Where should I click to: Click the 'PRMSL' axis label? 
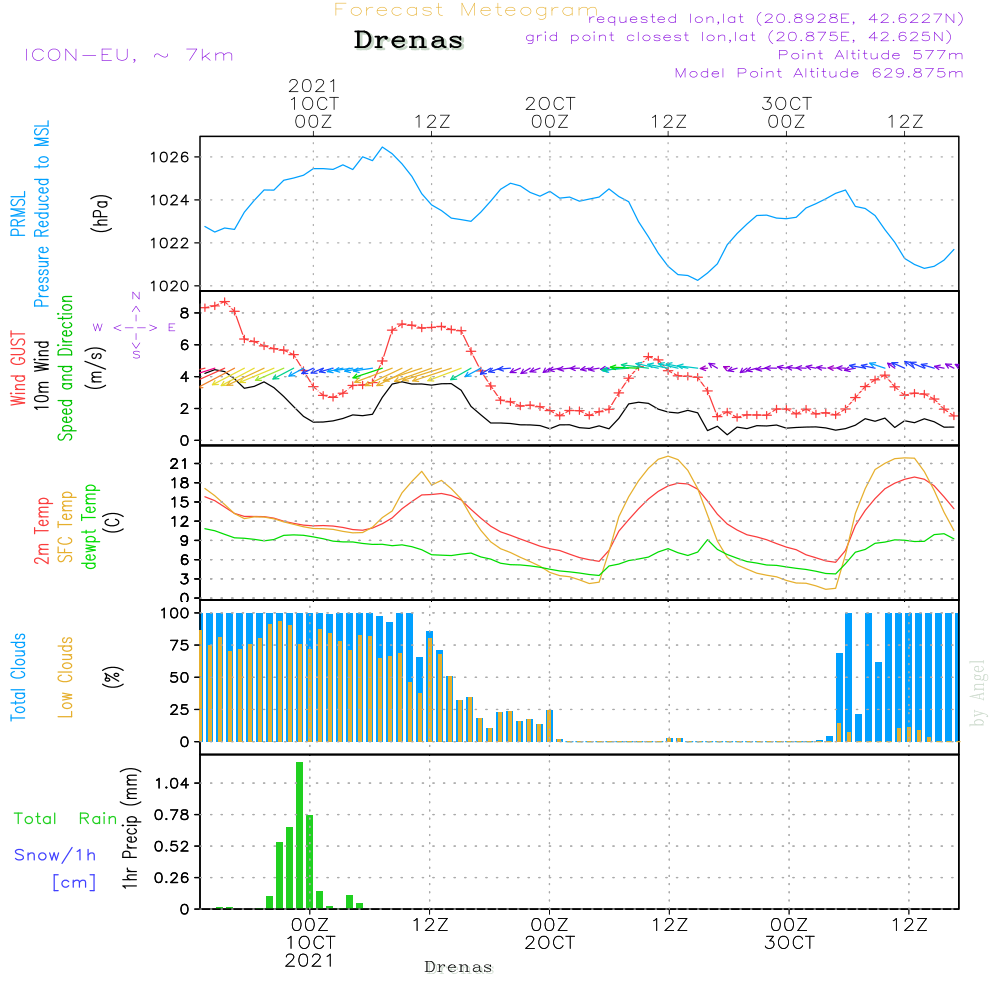tap(18, 214)
